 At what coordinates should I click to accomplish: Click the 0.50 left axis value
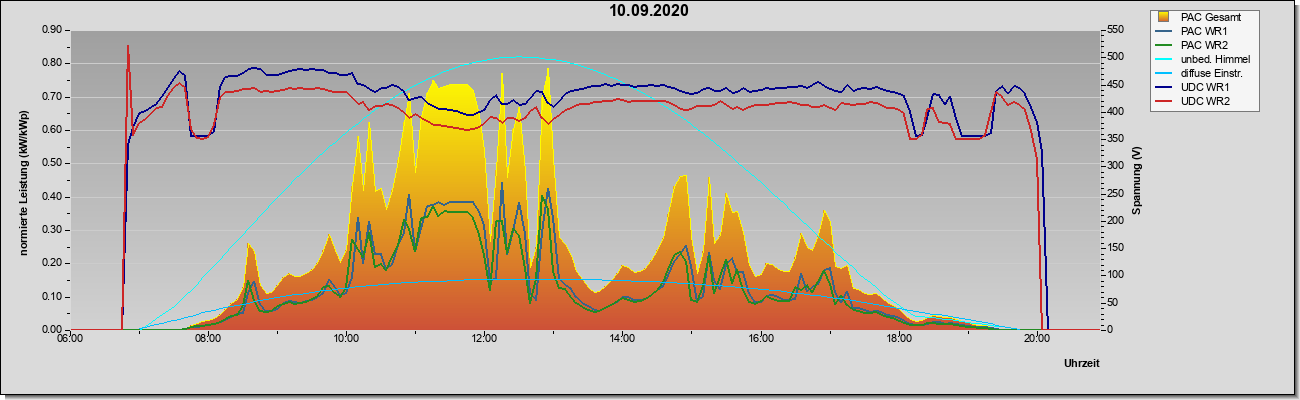(50, 163)
